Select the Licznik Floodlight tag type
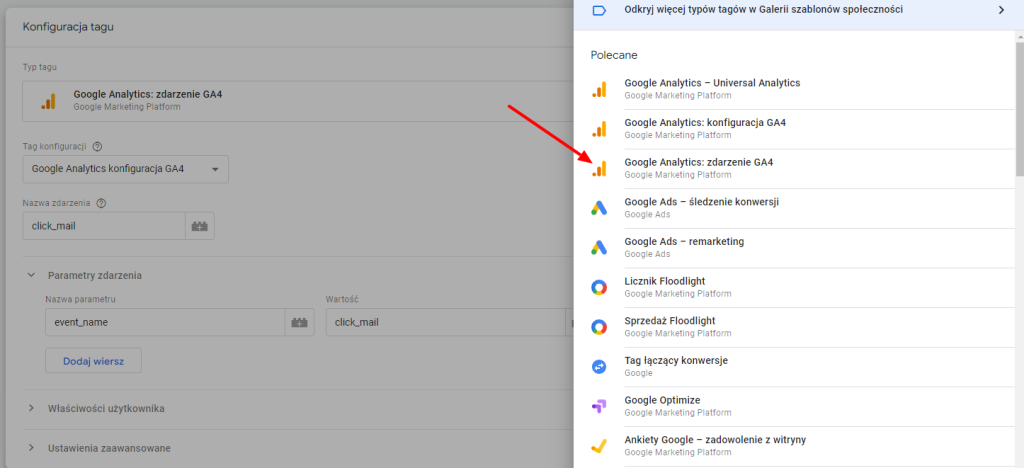The width and height of the screenshot is (1024, 468). 796,287
